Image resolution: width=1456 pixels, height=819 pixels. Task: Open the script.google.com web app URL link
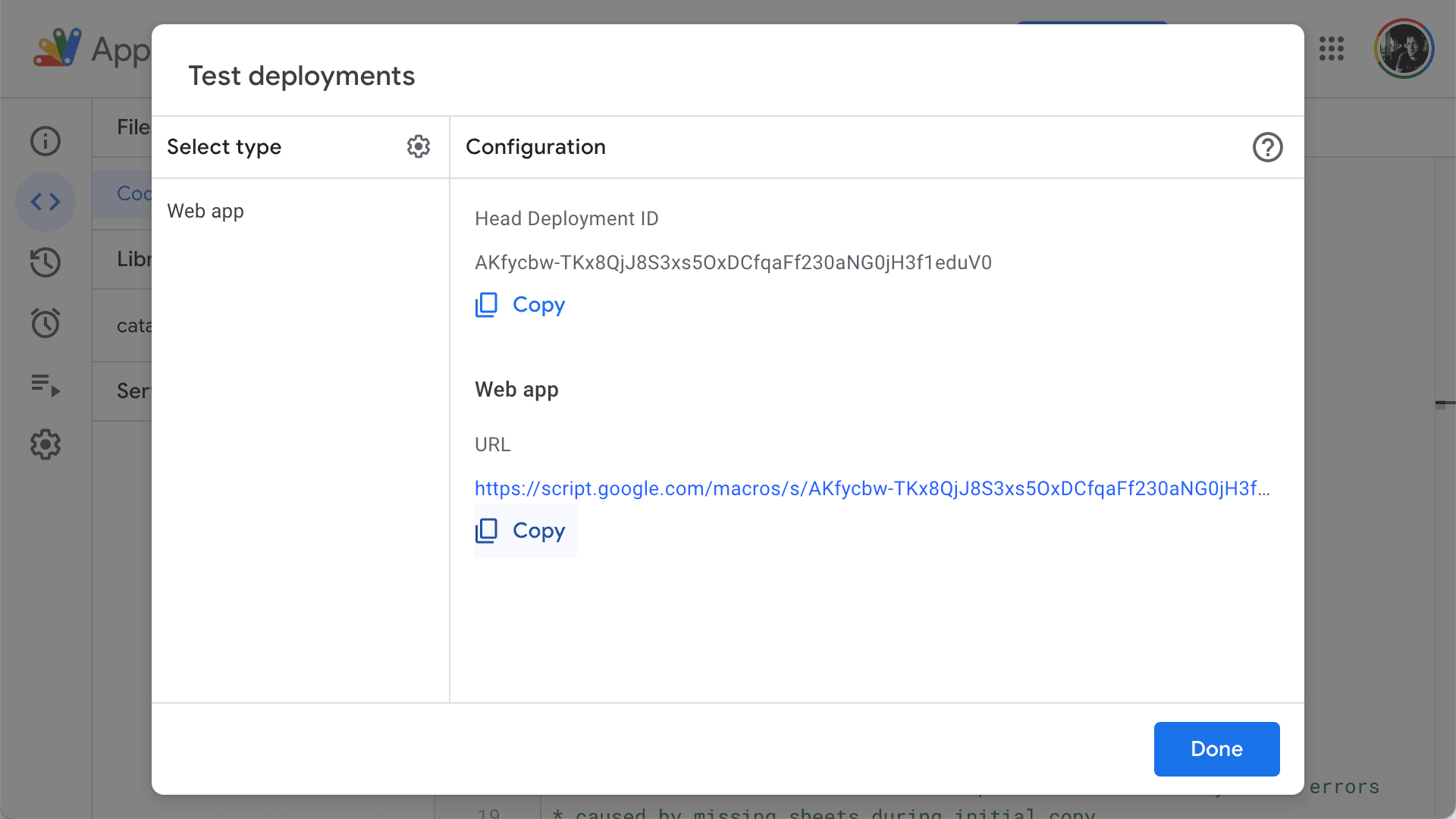point(871,488)
